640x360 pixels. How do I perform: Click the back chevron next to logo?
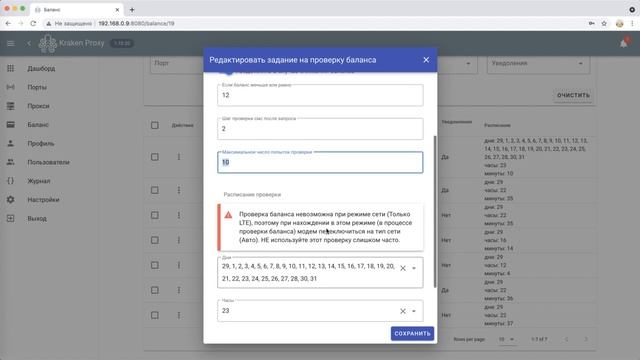(x=29, y=43)
